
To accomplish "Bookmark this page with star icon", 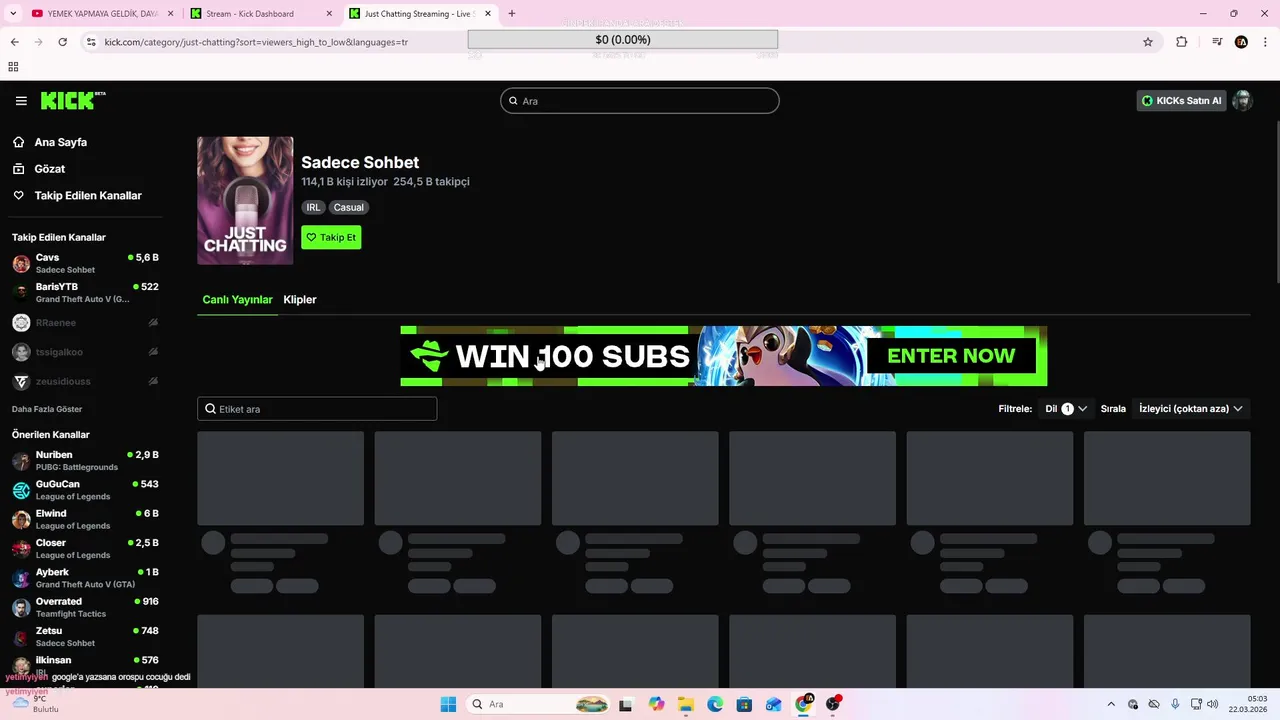I will [1148, 42].
